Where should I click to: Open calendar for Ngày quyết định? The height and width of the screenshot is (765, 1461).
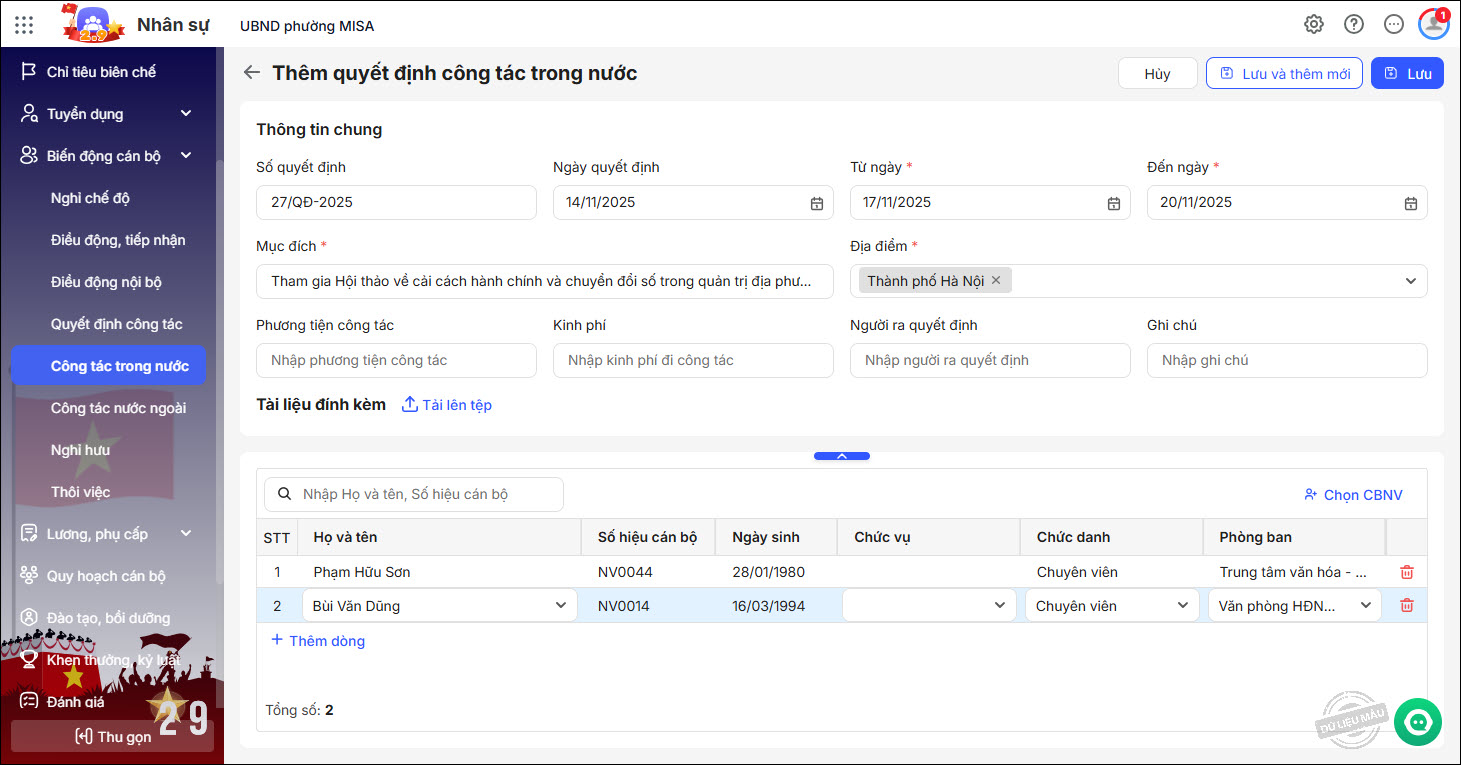pyautogui.click(x=817, y=203)
